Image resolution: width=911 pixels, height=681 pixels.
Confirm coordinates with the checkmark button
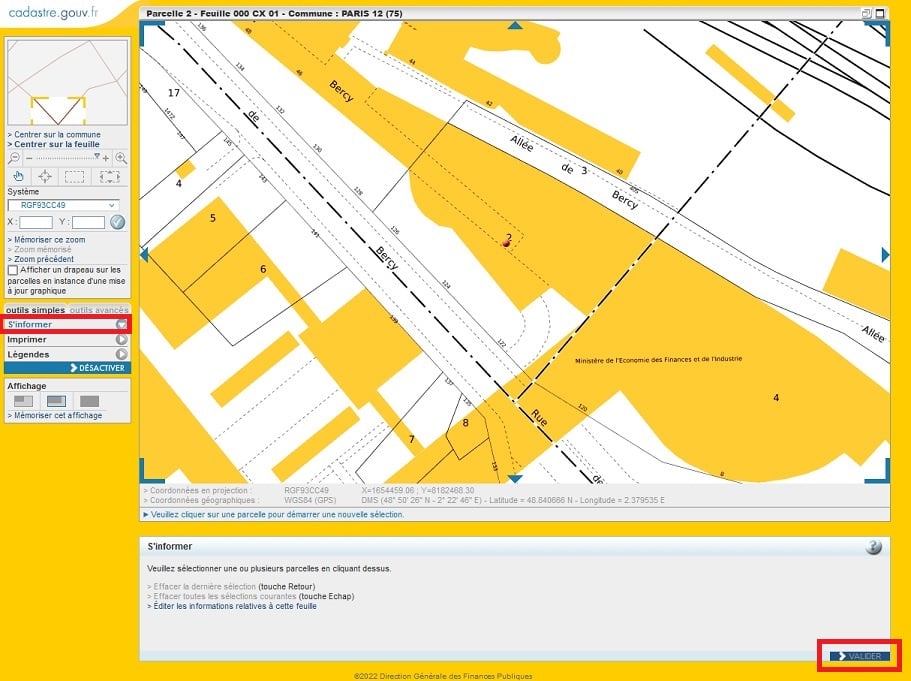117,222
